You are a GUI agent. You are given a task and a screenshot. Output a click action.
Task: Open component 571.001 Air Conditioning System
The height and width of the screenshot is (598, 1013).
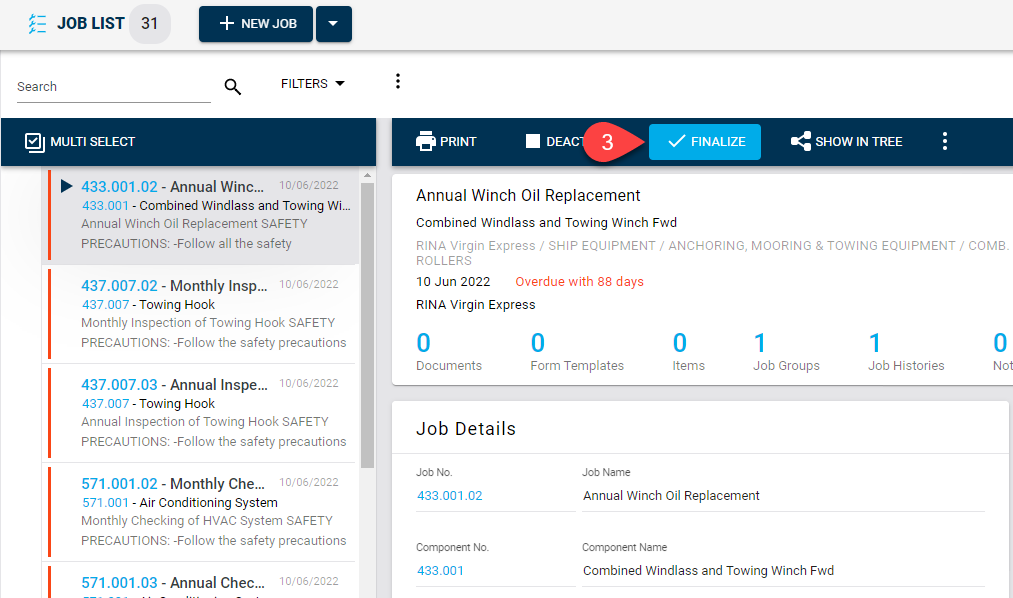pyautogui.click(x=180, y=502)
